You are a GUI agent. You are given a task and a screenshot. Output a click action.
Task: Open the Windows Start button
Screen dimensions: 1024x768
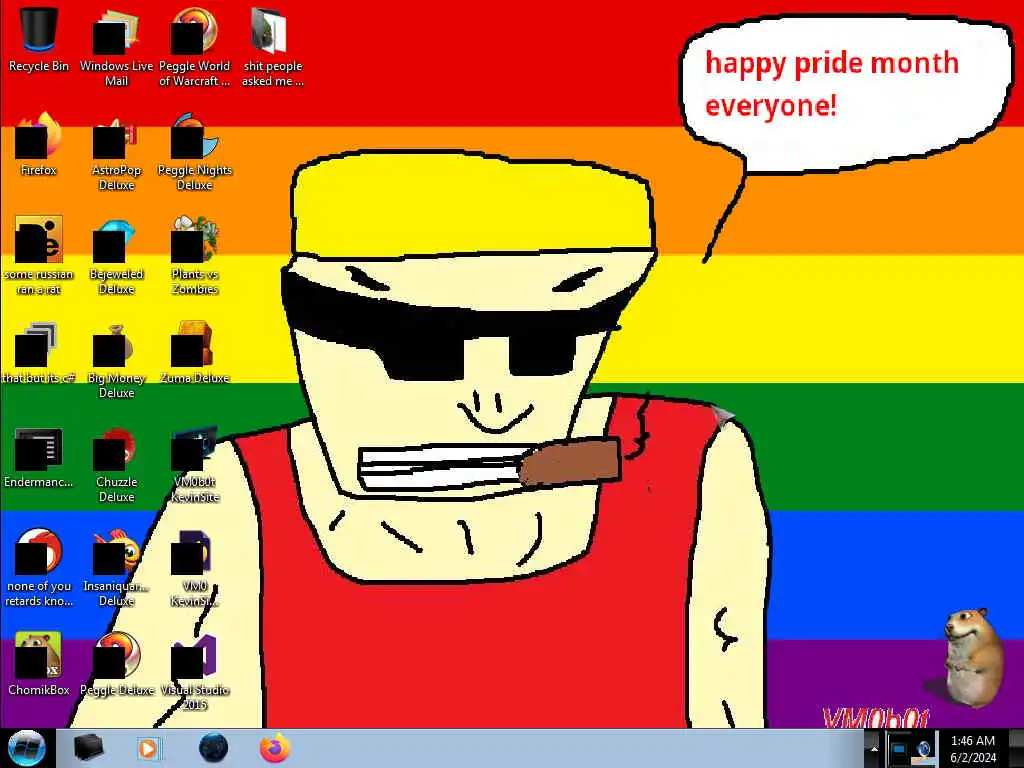click(26, 748)
